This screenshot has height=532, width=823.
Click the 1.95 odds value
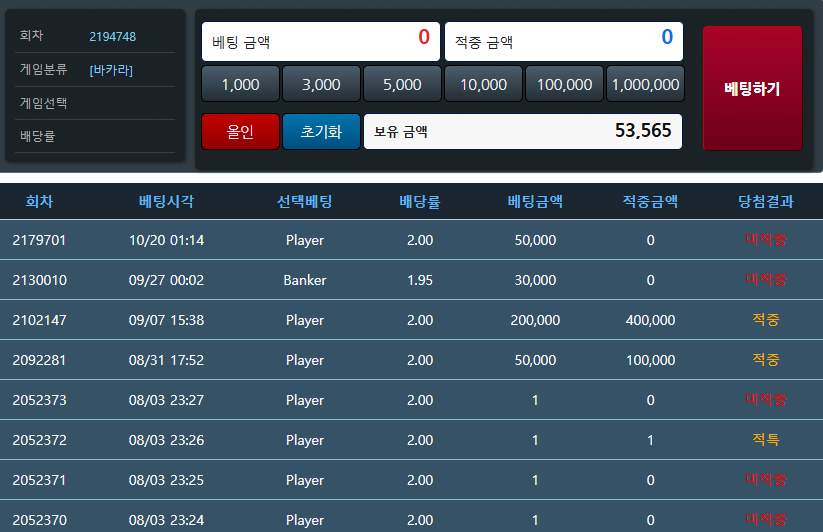coord(420,280)
